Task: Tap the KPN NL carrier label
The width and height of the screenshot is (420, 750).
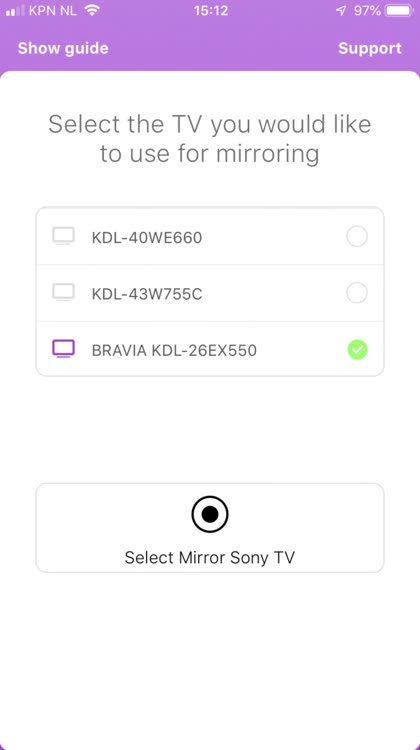Action: (x=53, y=11)
